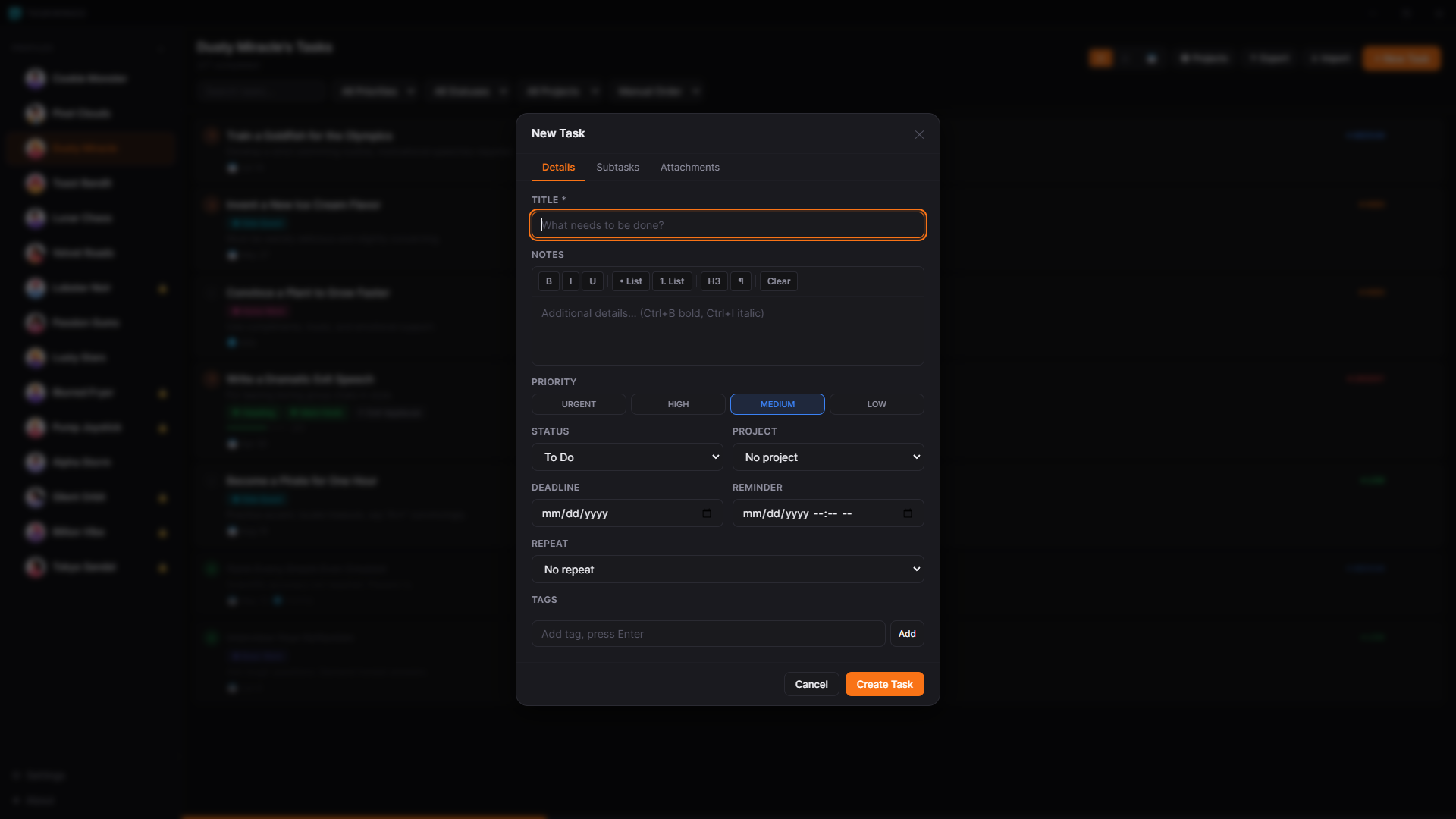Click the Reminder date-time field
1456x819 pixels.
(x=828, y=513)
